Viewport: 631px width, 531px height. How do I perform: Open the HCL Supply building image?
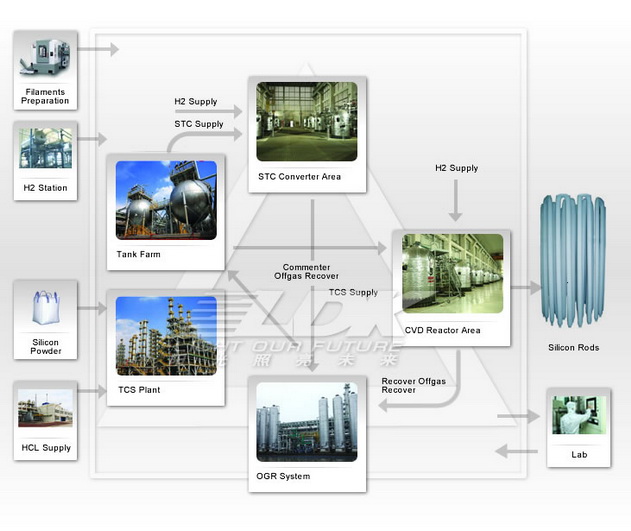[x=45, y=409]
